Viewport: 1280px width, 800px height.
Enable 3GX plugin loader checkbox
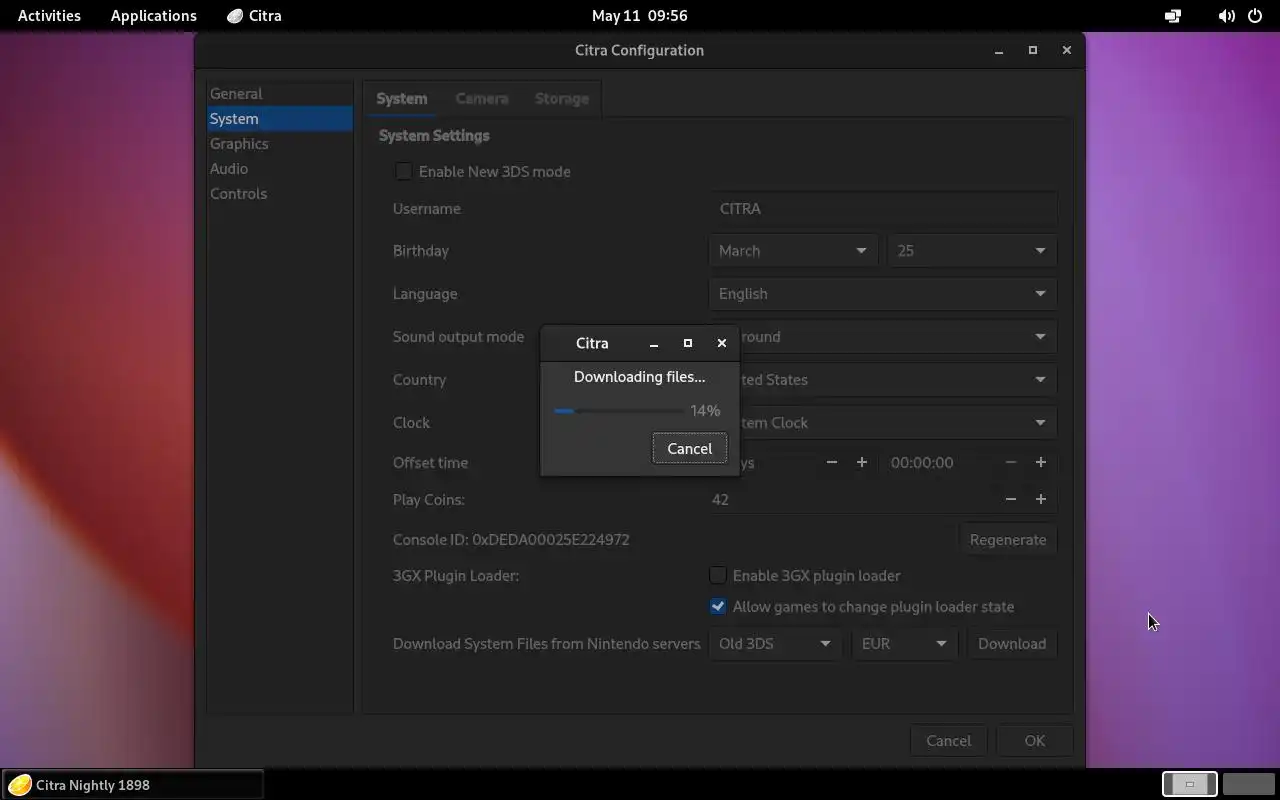click(x=718, y=575)
